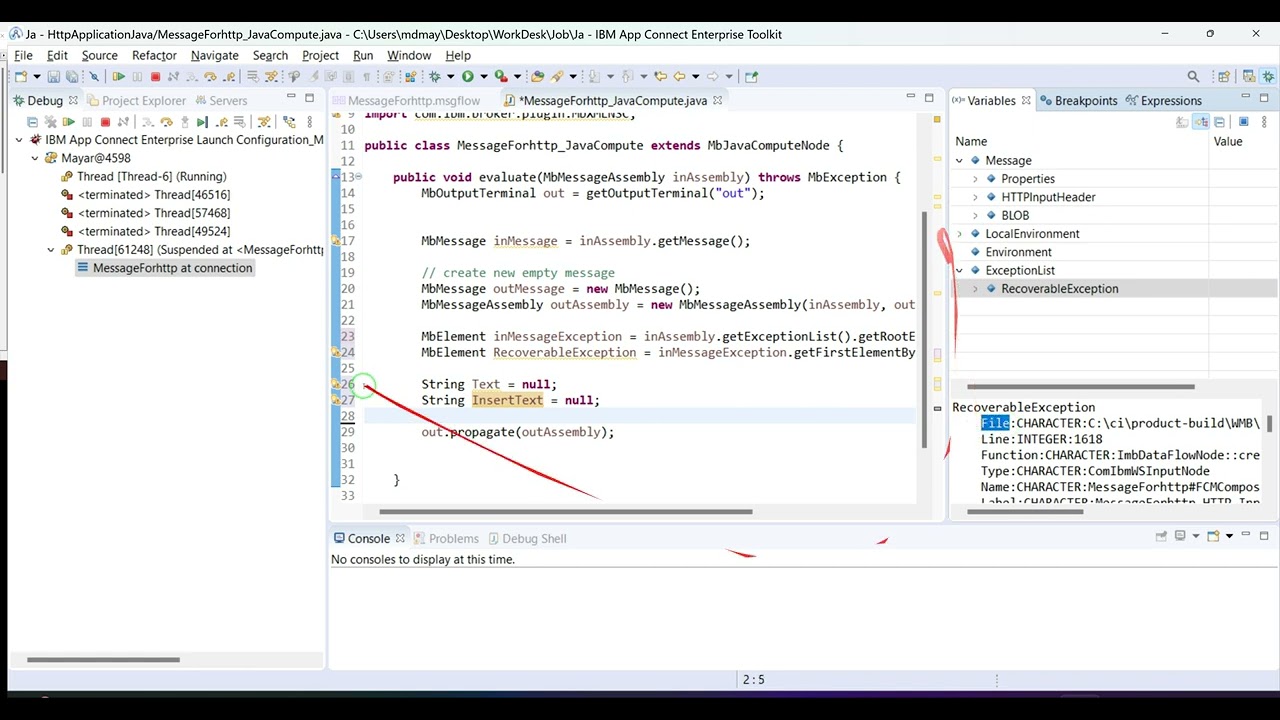Switch to the Breakpoints tab
This screenshot has width=1280, height=720.
tap(1078, 100)
